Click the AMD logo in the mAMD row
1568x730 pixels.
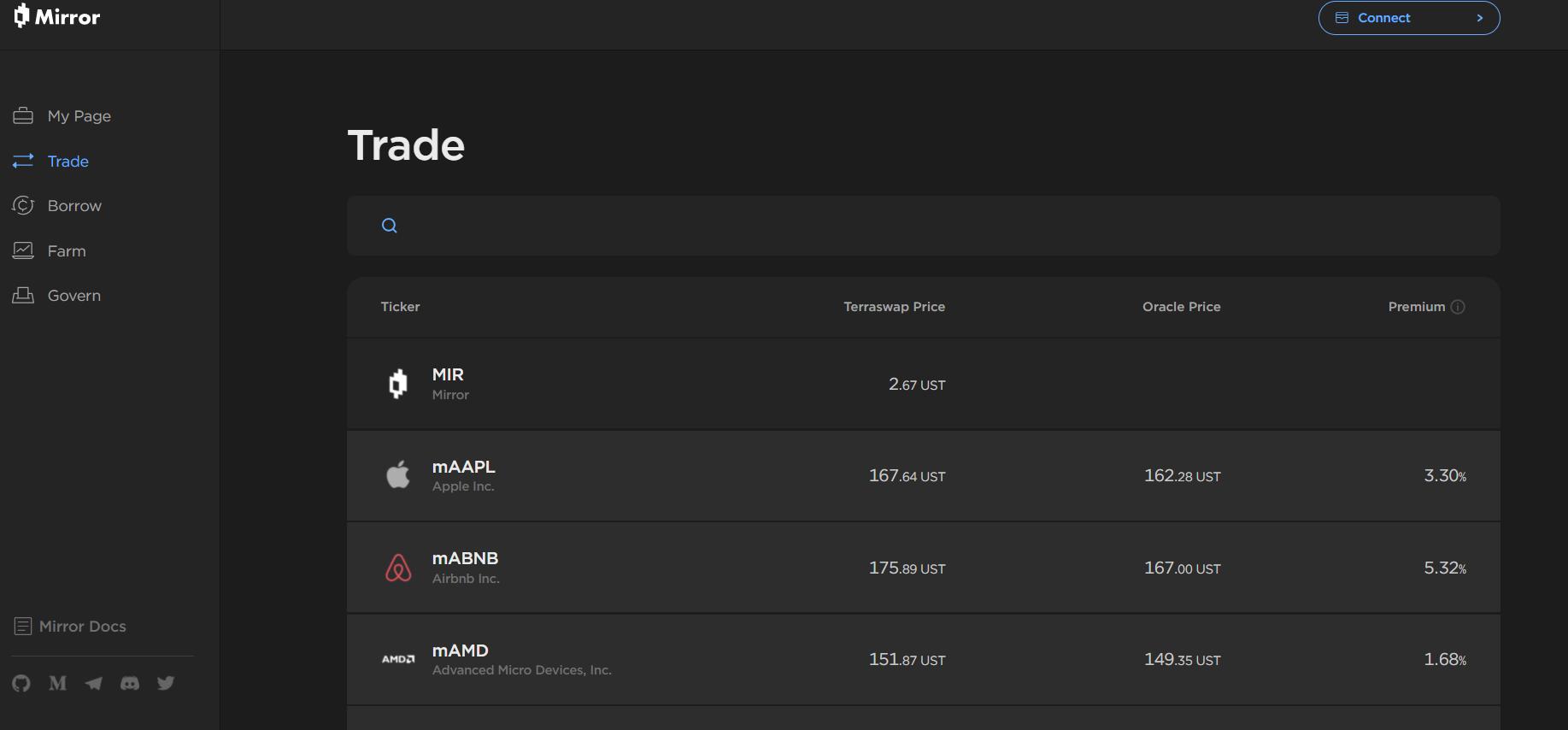pyautogui.click(x=398, y=659)
